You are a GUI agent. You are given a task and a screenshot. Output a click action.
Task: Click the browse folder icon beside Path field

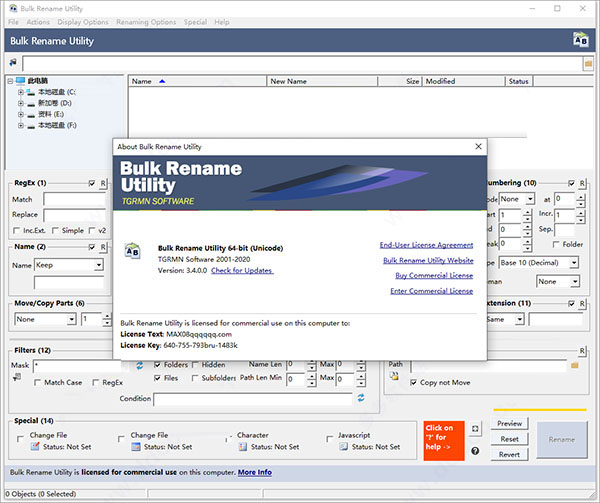[575, 366]
